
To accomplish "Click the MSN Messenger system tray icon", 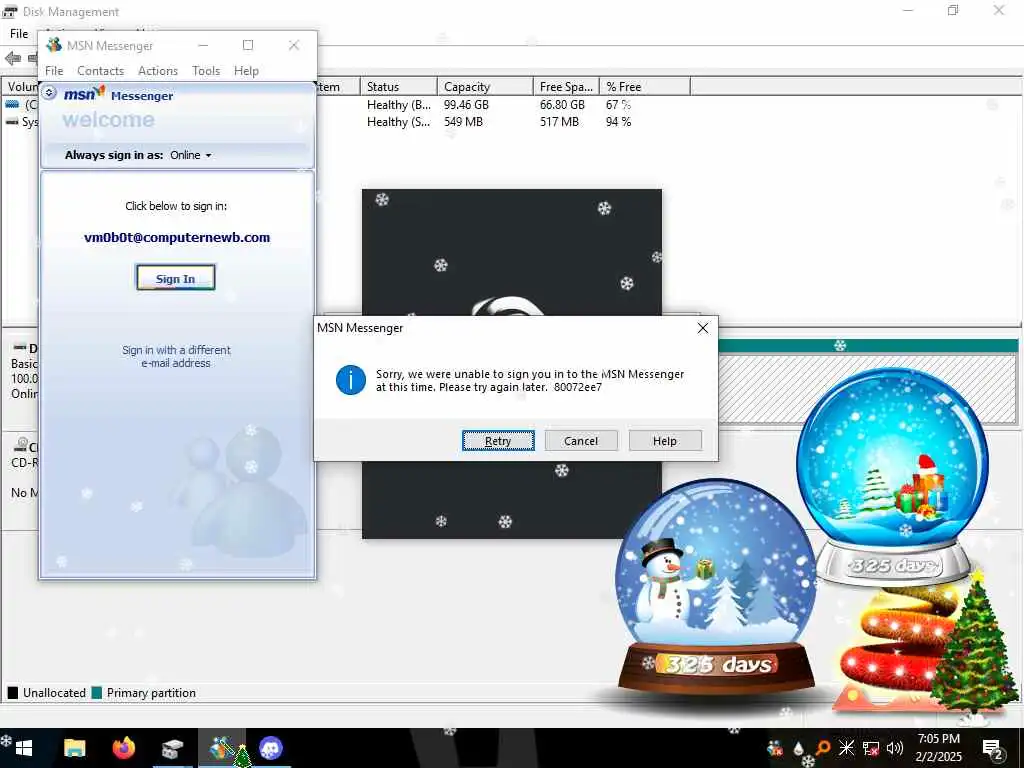I will pos(775,748).
